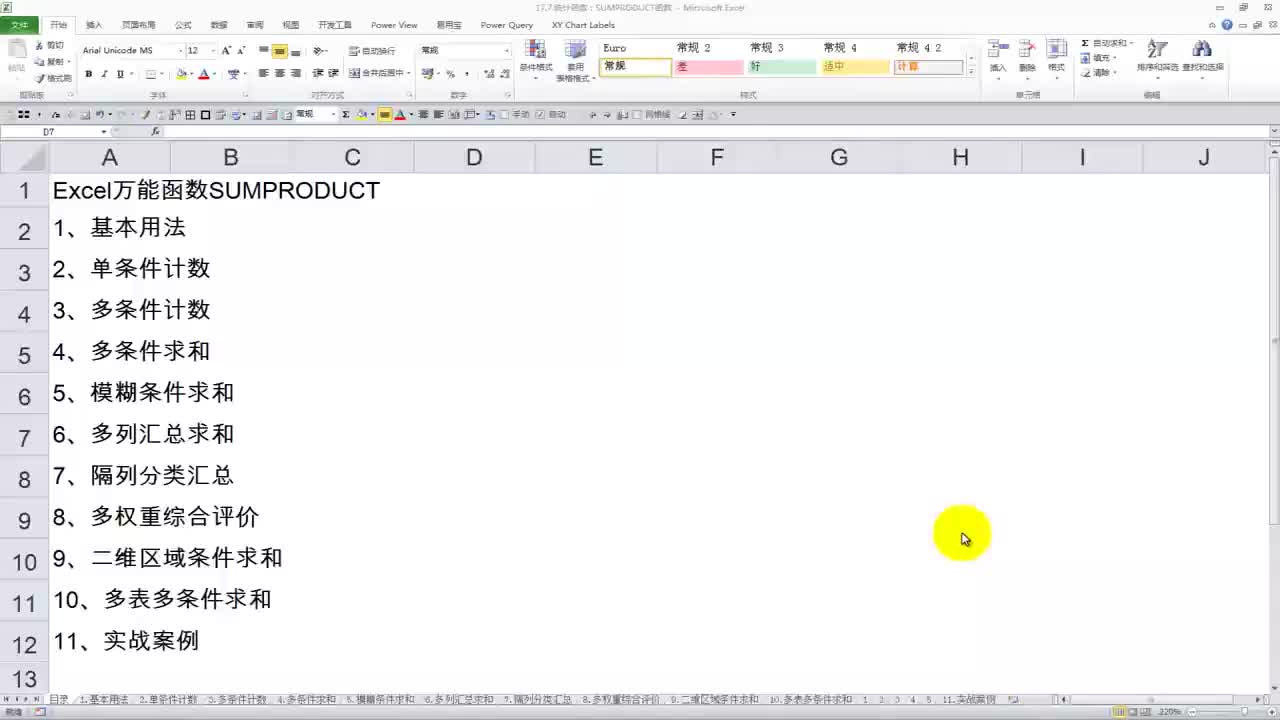Image resolution: width=1280 pixels, height=720 pixels.
Task: Expand the formula bar
Action: [x=1273, y=132]
